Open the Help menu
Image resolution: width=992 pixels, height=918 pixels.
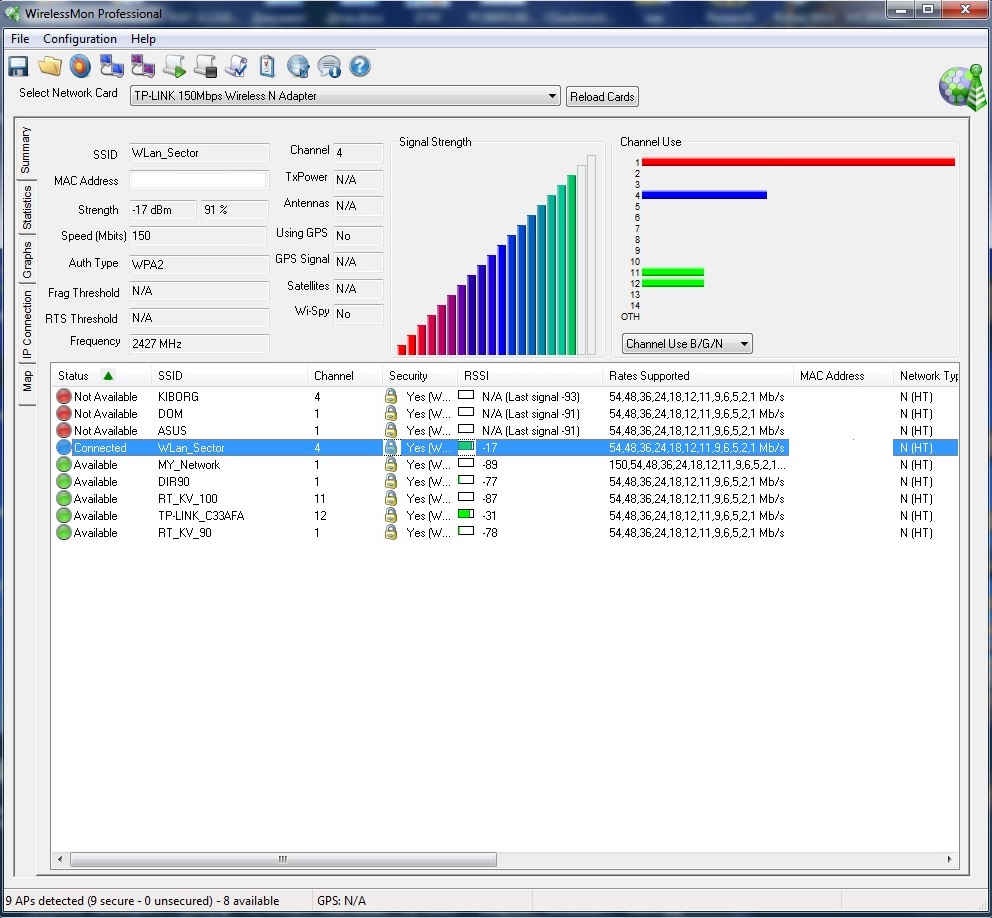(x=143, y=39)
